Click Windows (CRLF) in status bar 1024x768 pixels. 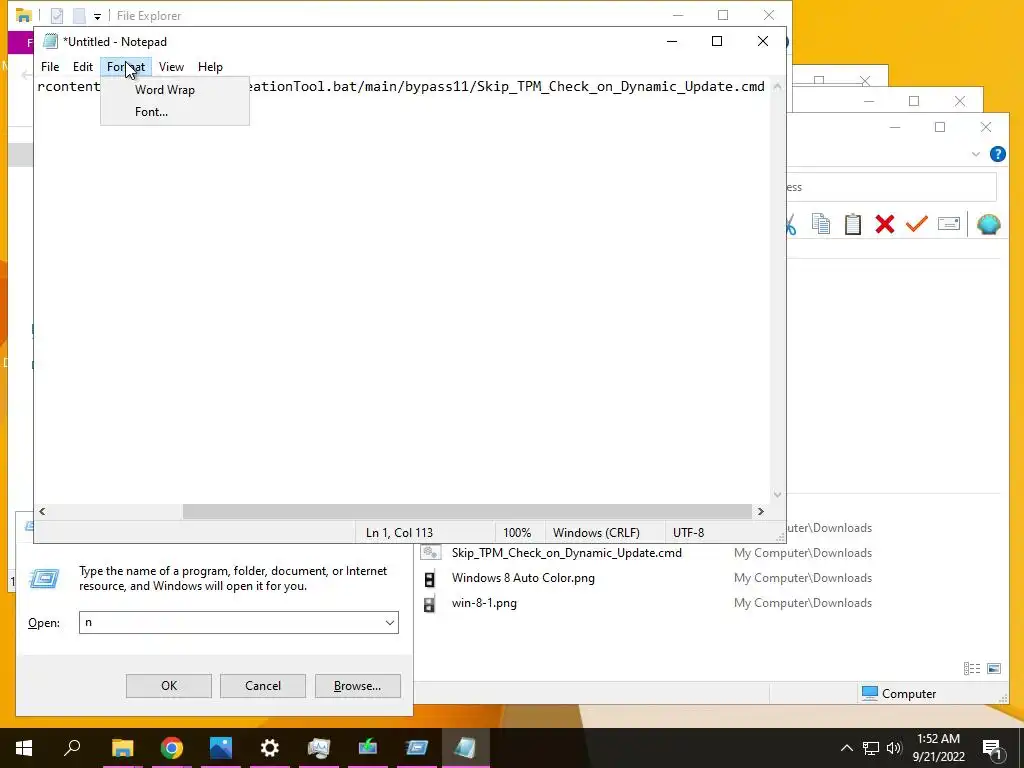point(596,533)
